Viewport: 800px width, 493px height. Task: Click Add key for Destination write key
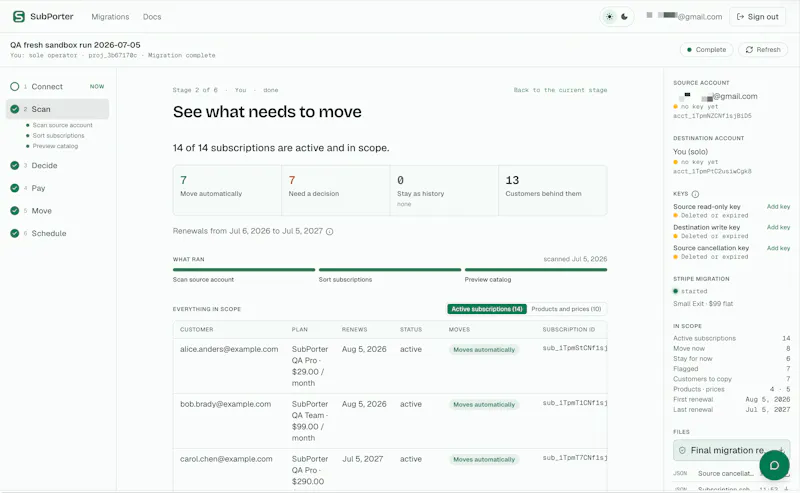click(x=778, y=227)
